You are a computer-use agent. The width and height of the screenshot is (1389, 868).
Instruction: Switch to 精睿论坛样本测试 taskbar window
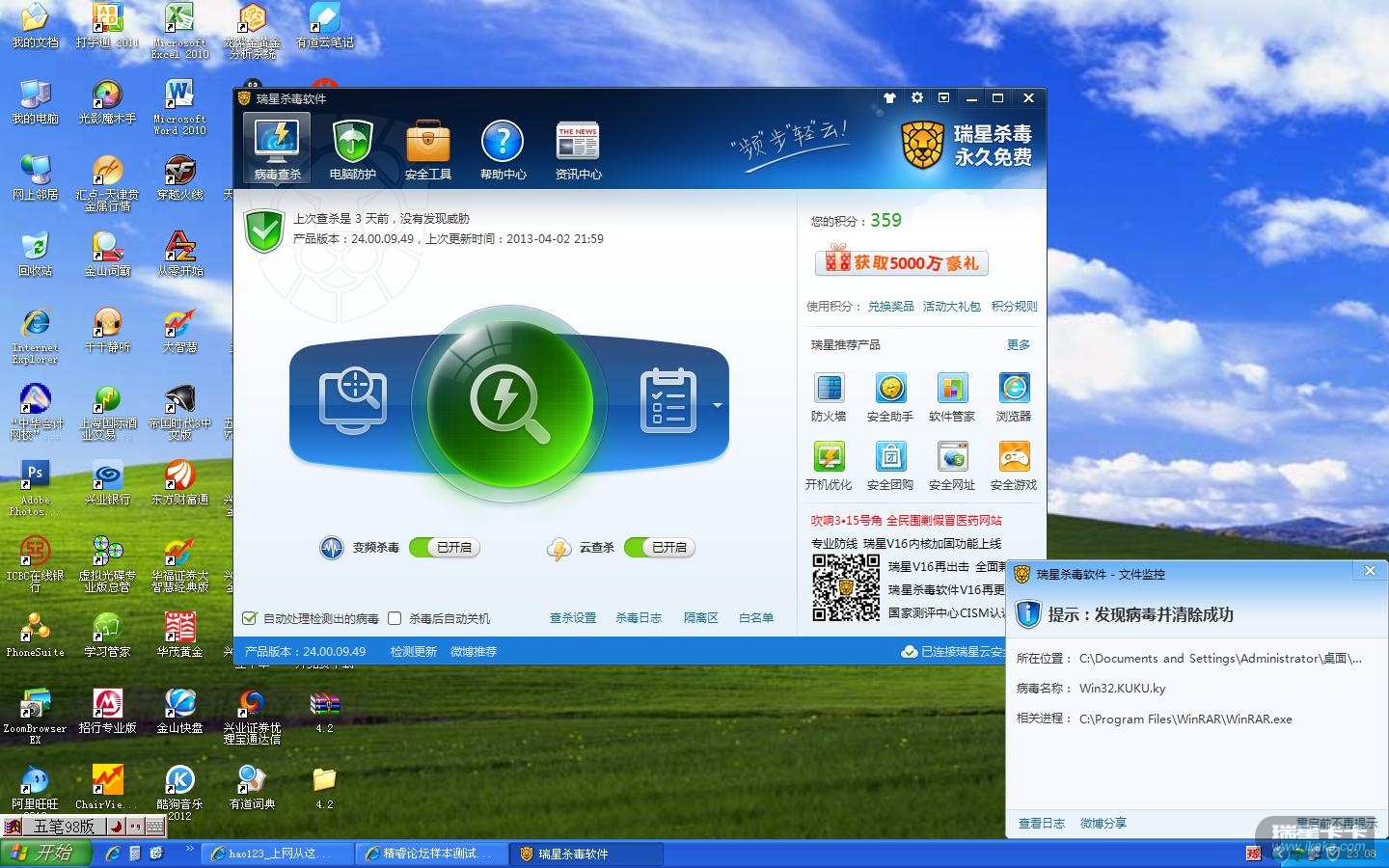click(x=431, y=854)
